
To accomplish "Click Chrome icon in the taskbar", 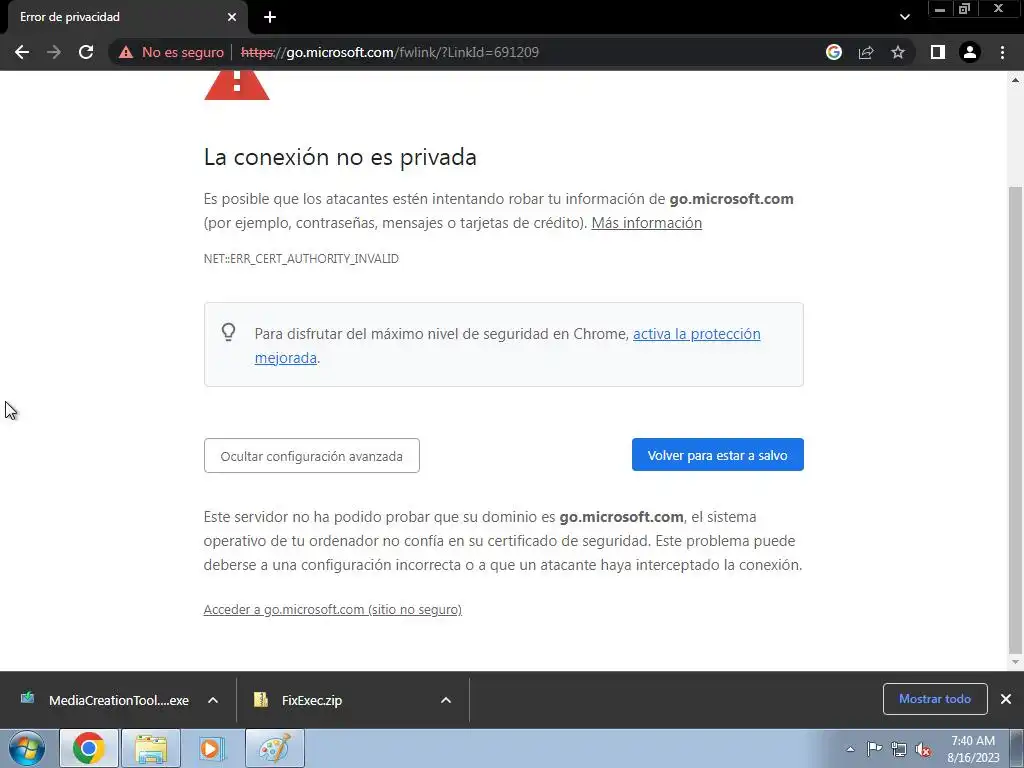I will (x=89, y=748).
